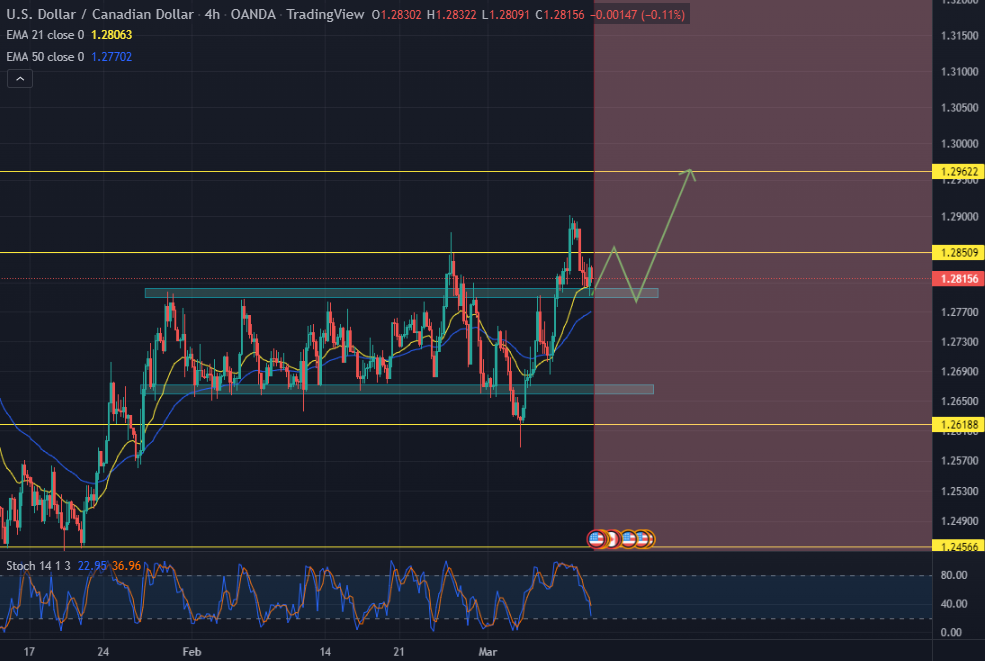Click the yellow 1.24566 price label on the axis
Viewport: 985px width, 661px height.
959,547
